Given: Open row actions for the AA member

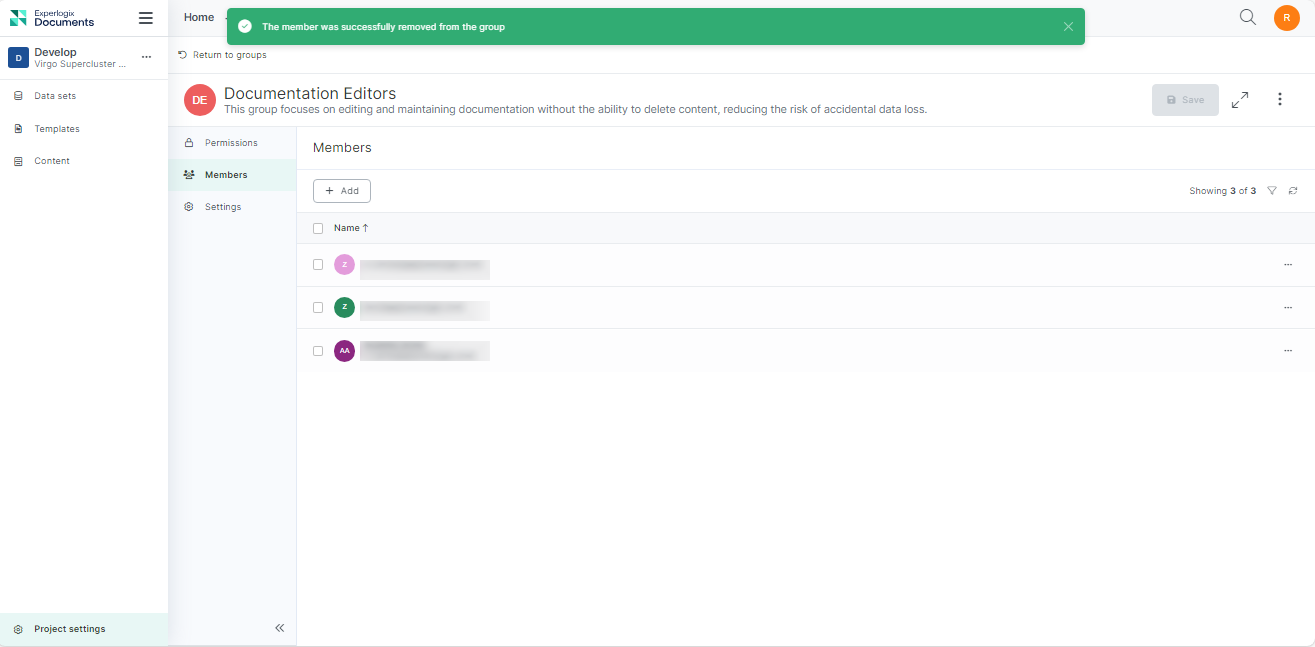Looking at the screenshot, I should [1287, 351].
